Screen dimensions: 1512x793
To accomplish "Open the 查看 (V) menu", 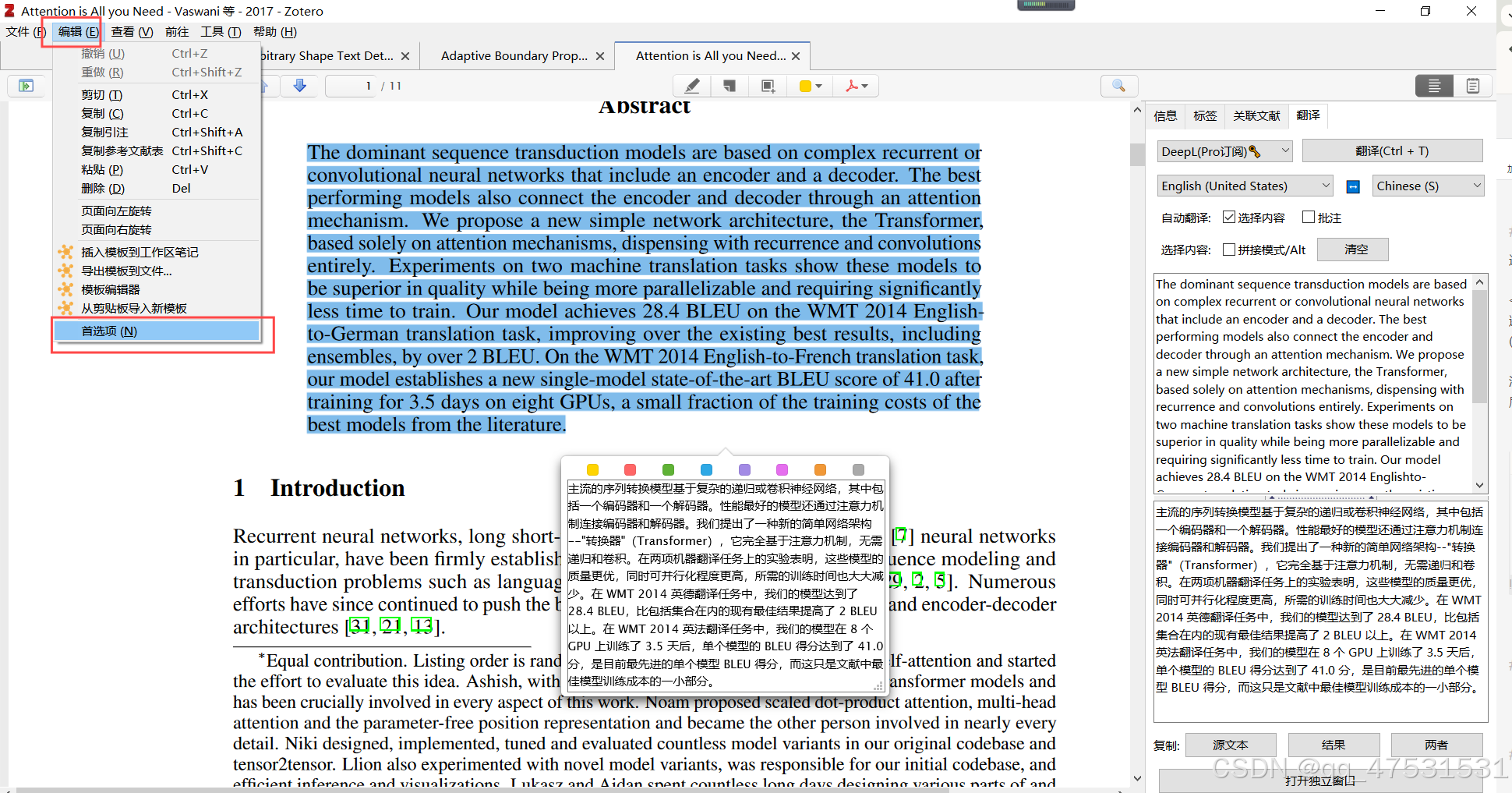I will pos(132,32).
